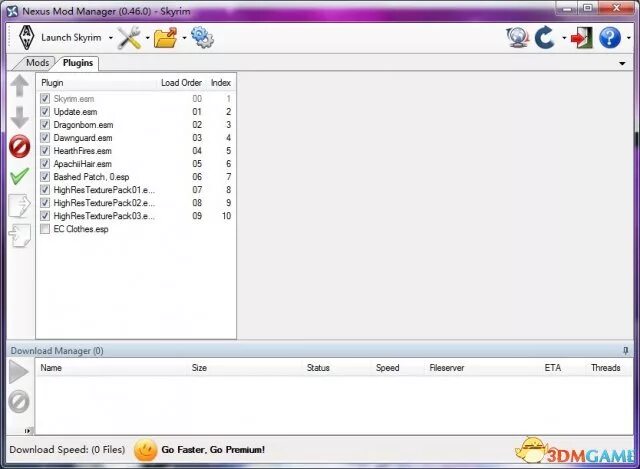
Task: Click the Go Faster, Go Premium! link
Action: [x=213, y=450]
